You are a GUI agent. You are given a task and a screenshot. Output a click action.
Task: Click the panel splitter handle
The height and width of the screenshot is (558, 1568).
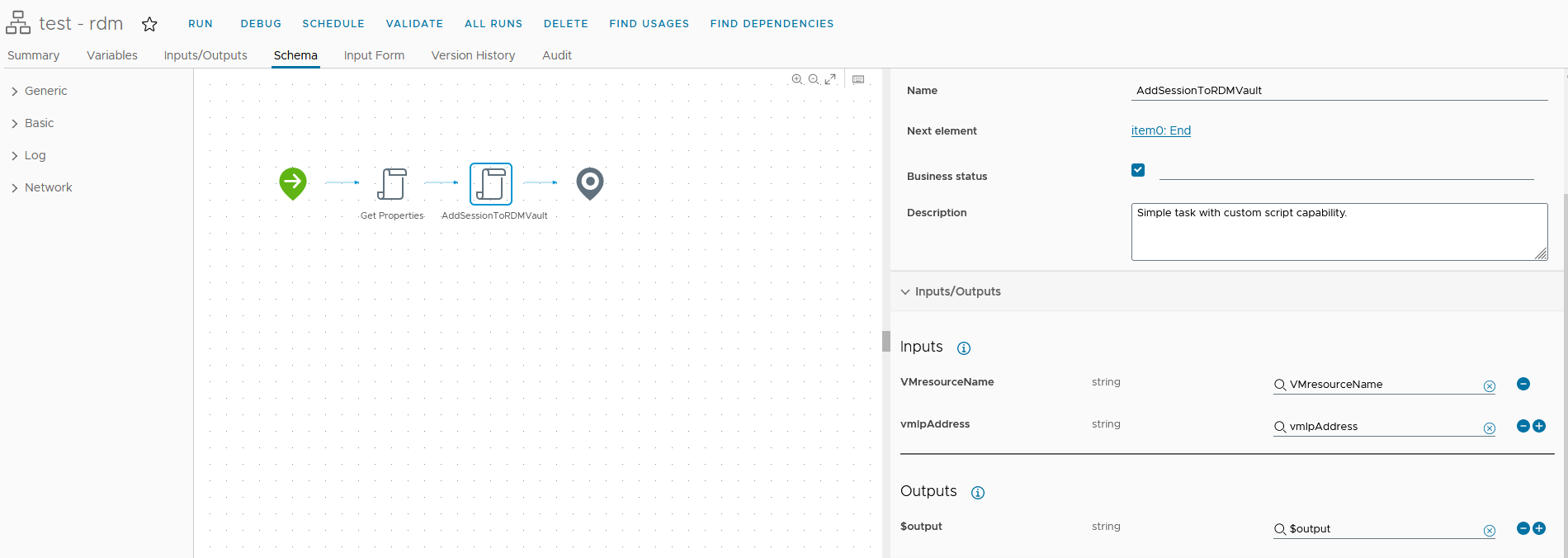point(886,341)
